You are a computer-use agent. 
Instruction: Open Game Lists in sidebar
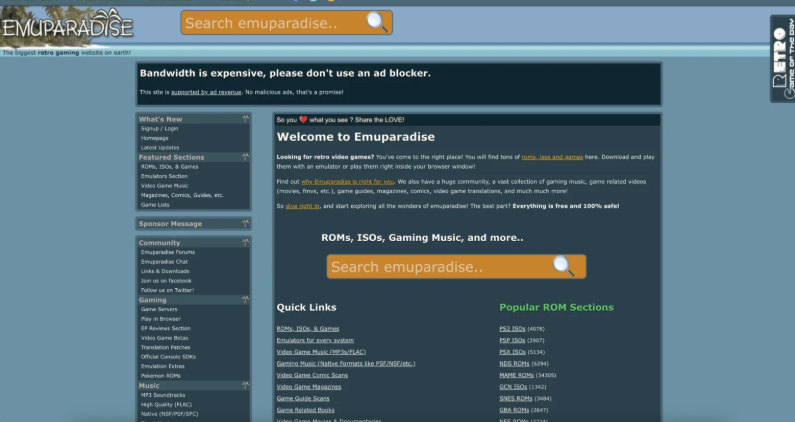[155, 205]
